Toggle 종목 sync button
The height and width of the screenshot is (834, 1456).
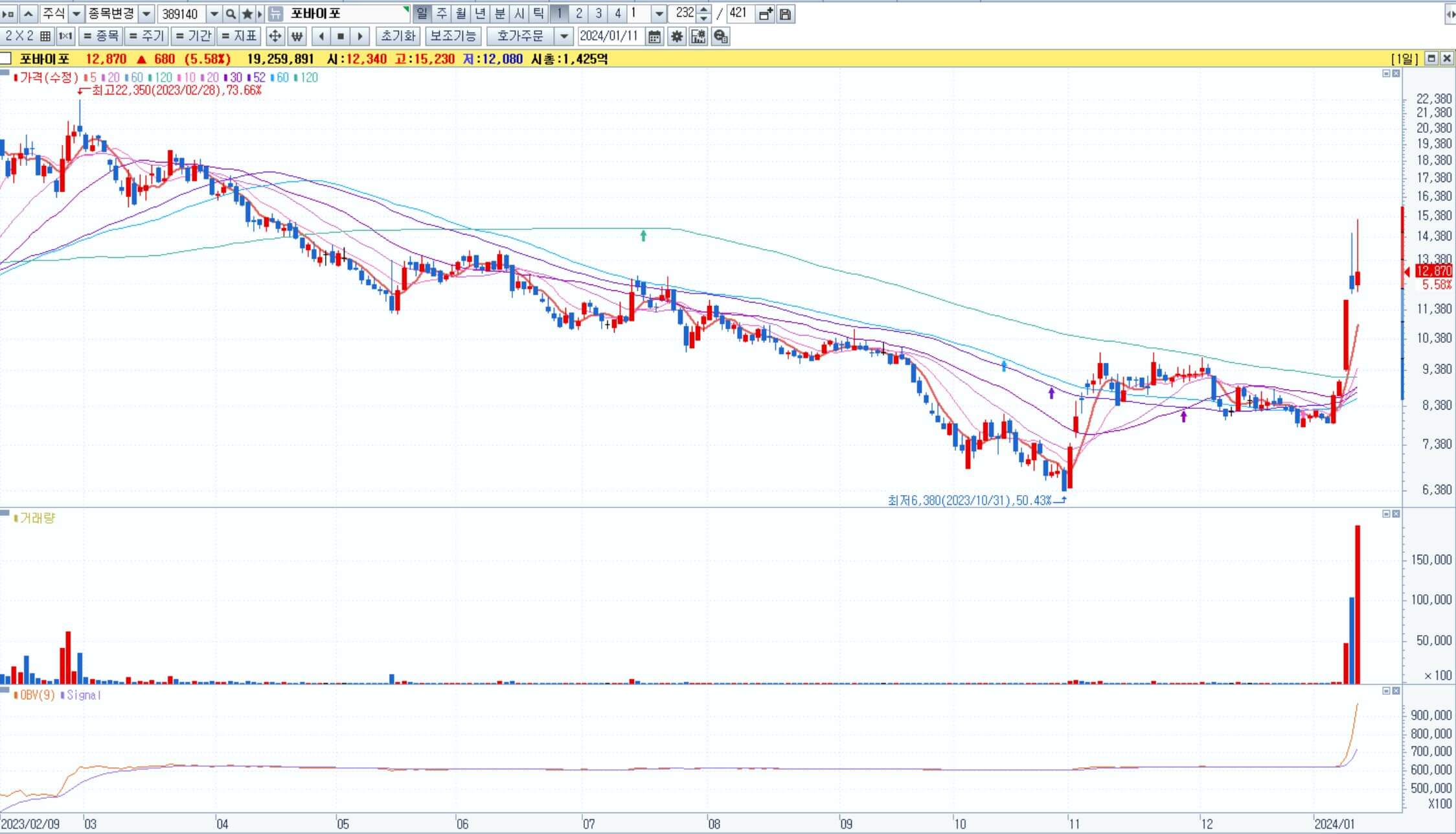tap(102, 36)
